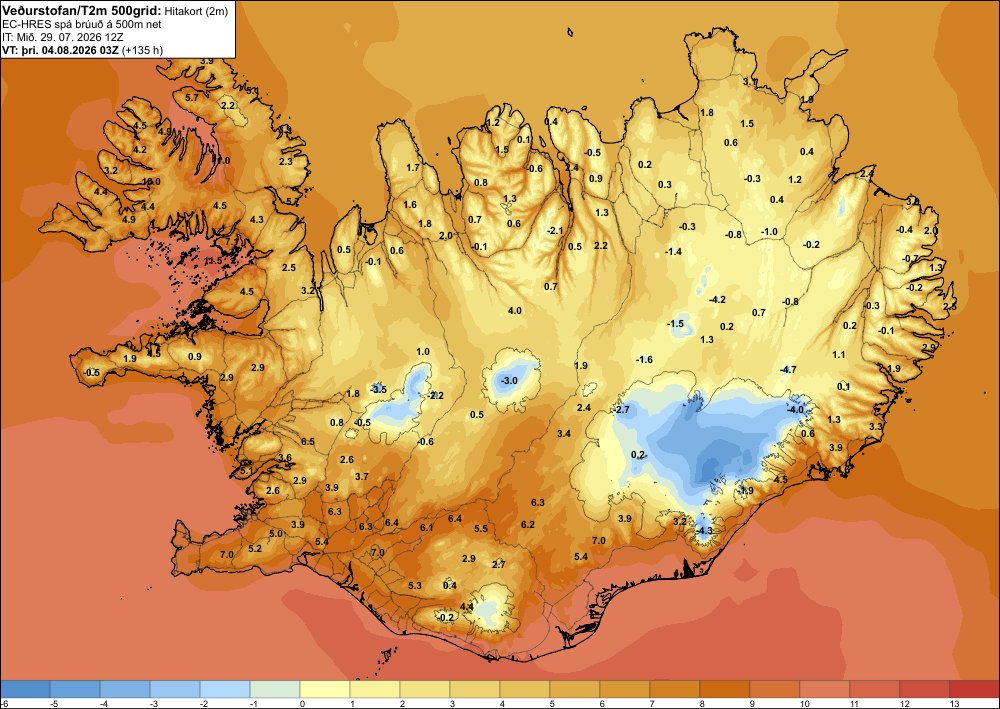The height and width of the screenshot is (709, 1000).
Task: Click the '3.1' value in the northeast
Action: pyautogui.click(x=750, y=82)
